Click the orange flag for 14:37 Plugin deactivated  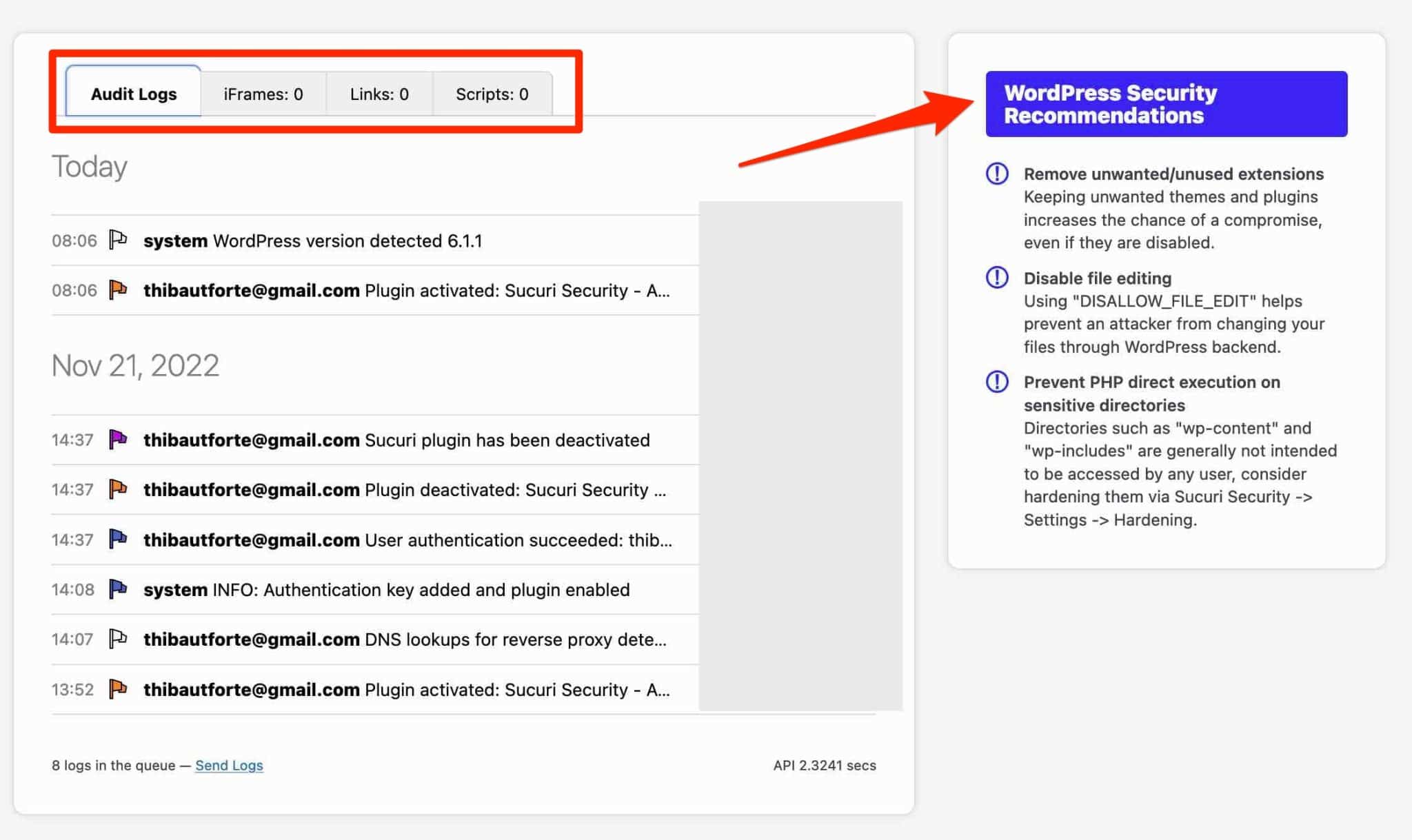(x=118, y=489)
